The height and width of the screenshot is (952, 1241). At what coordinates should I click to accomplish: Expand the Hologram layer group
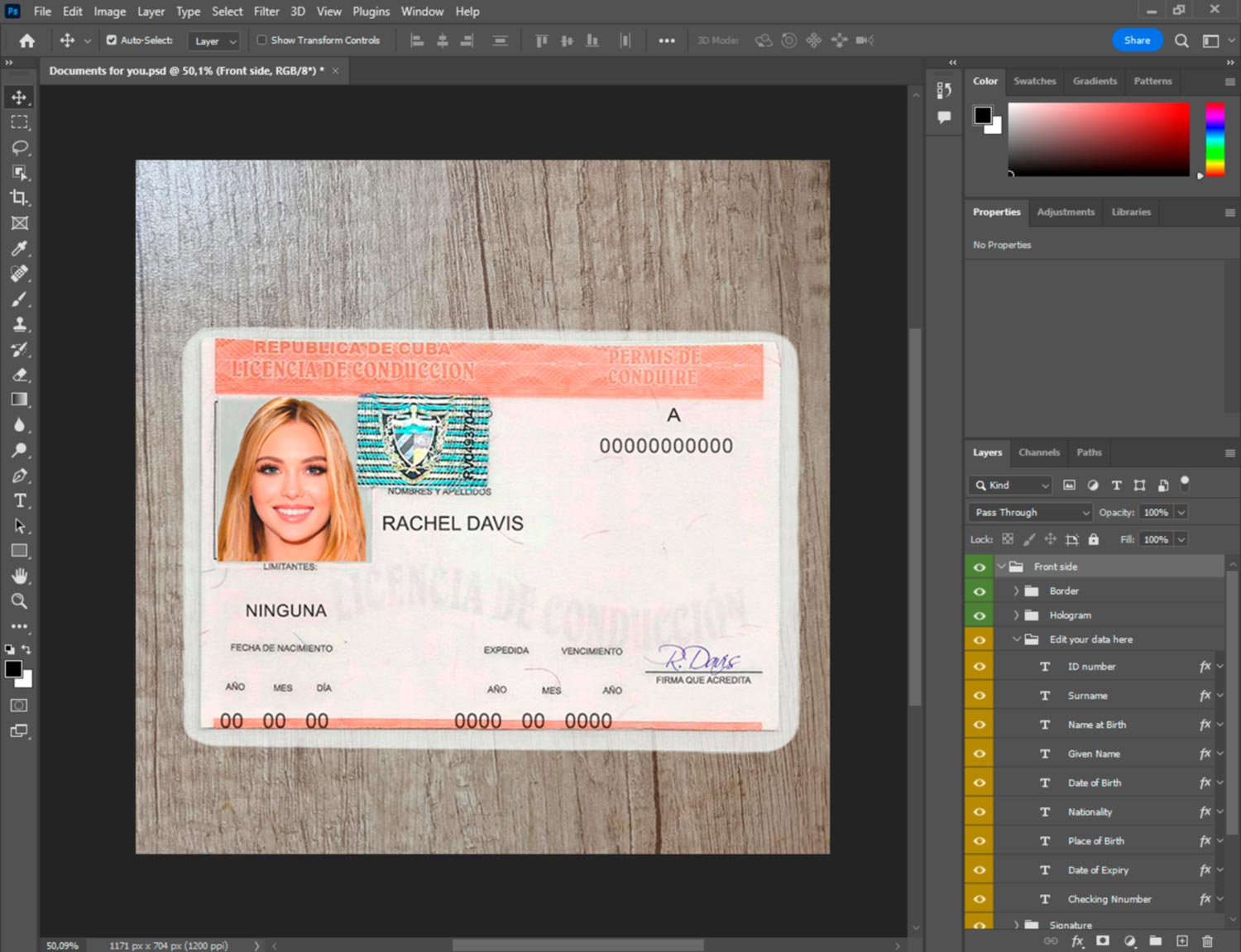coord(1016,615)
